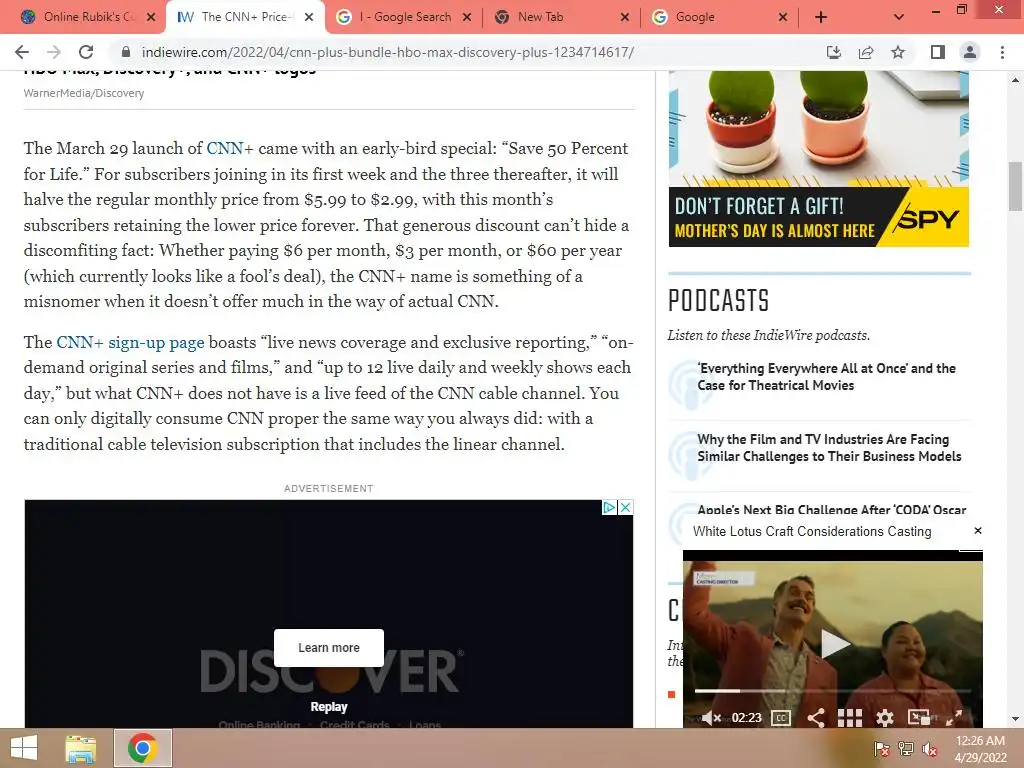This screenshot has height=768, width=1024.
Task: Open the Chrome side panel
Action: 938,52
